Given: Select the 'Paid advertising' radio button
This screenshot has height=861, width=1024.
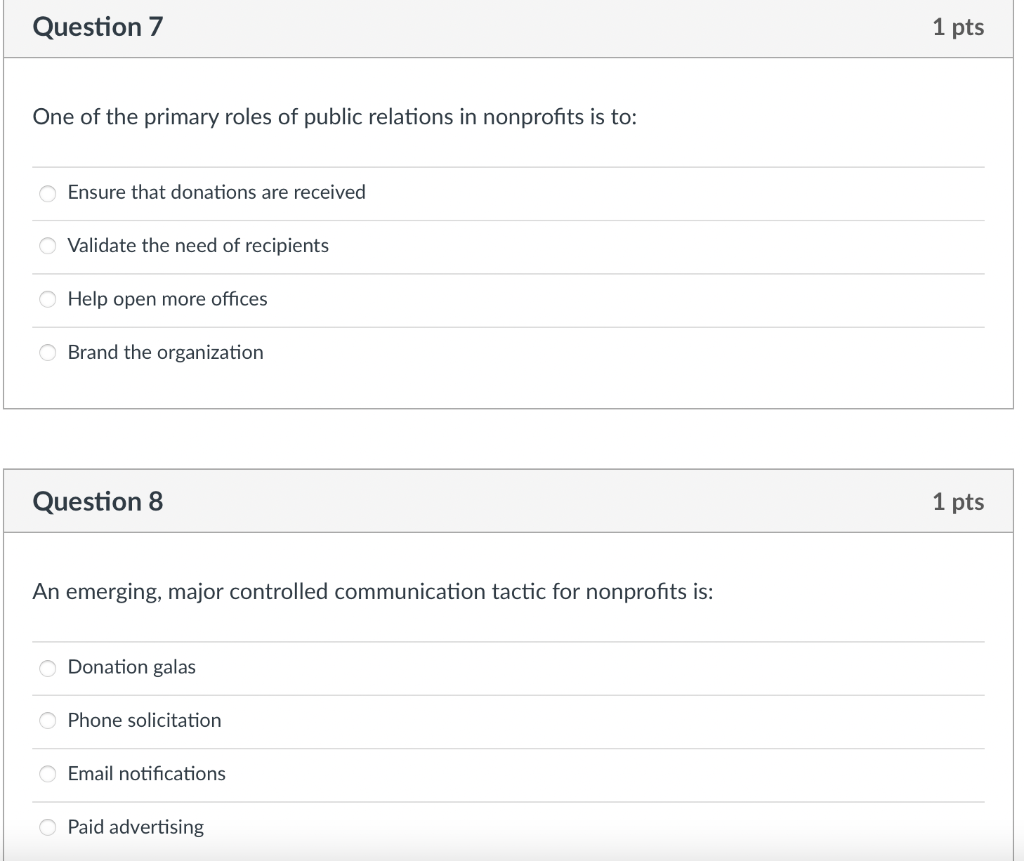Looking at the screenshot, I should (x=48, y=828).
